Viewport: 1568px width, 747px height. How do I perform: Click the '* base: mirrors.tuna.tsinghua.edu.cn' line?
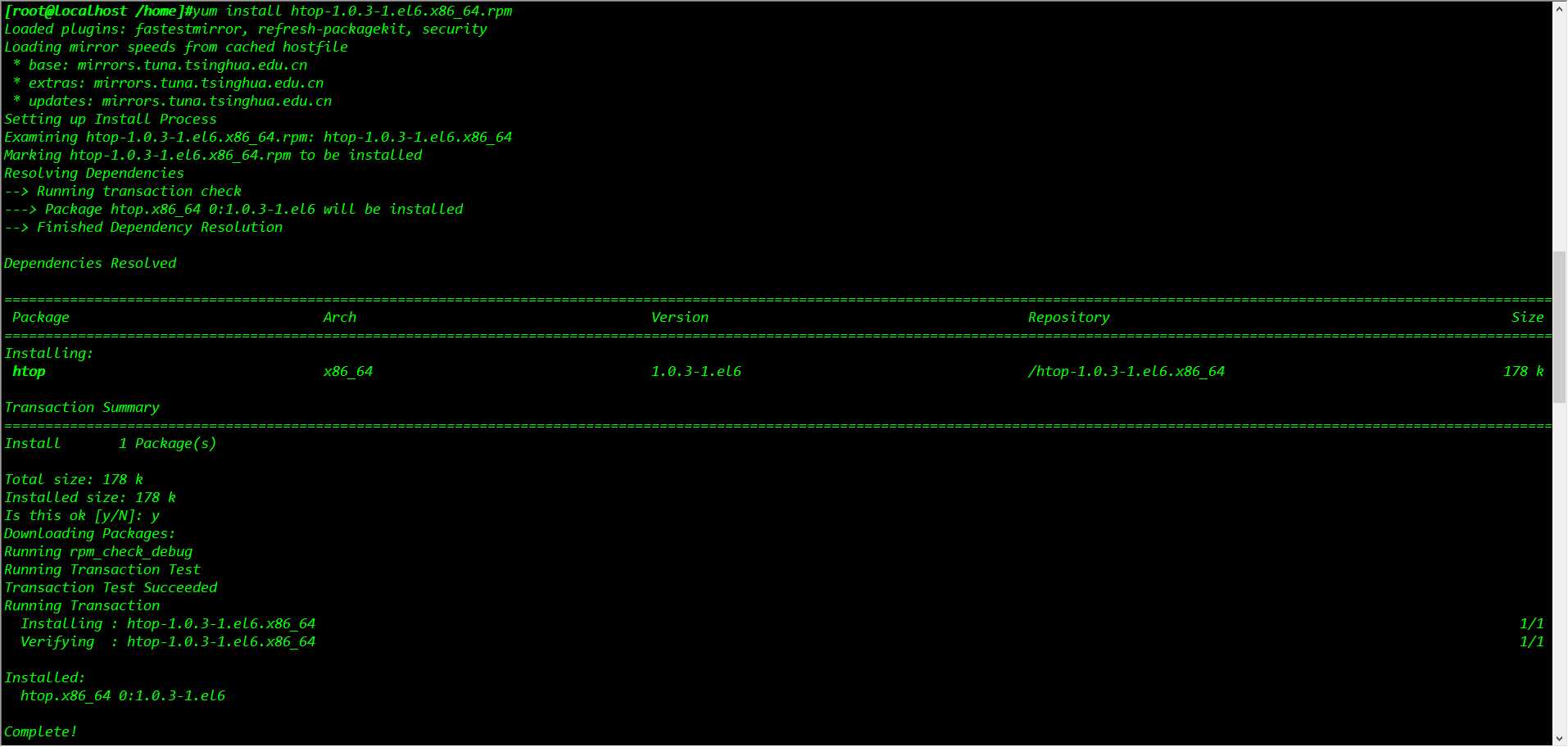[160, 65]
